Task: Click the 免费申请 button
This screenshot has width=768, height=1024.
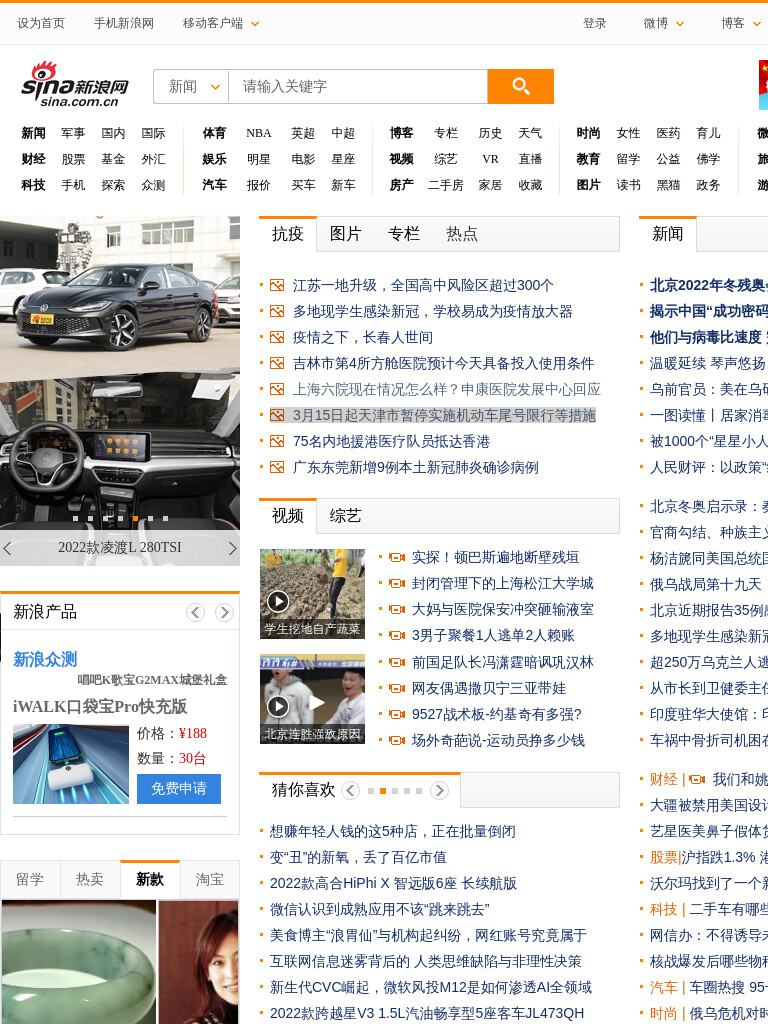Action: (179, 789)
